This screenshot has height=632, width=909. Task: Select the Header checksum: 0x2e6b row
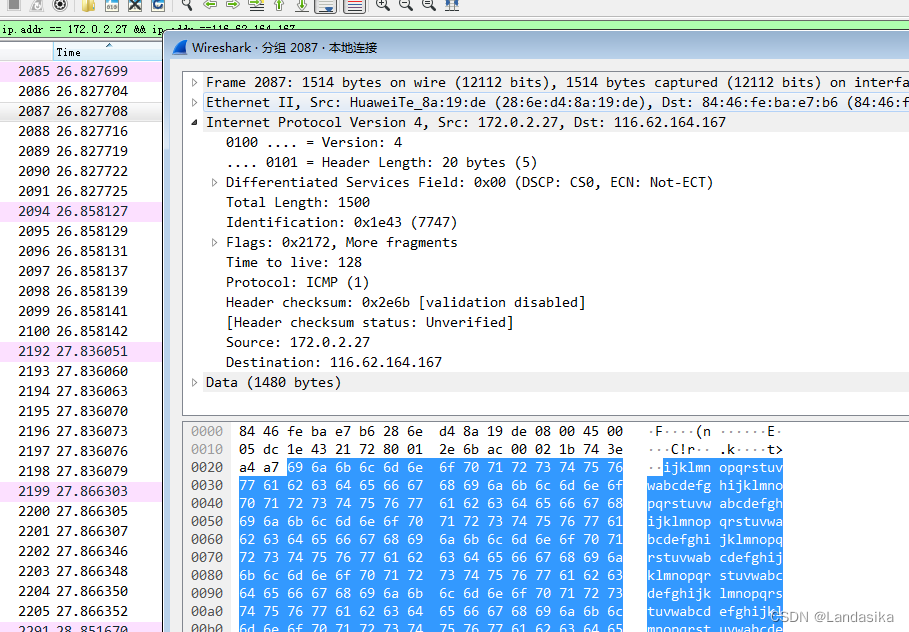pos(406,303)
